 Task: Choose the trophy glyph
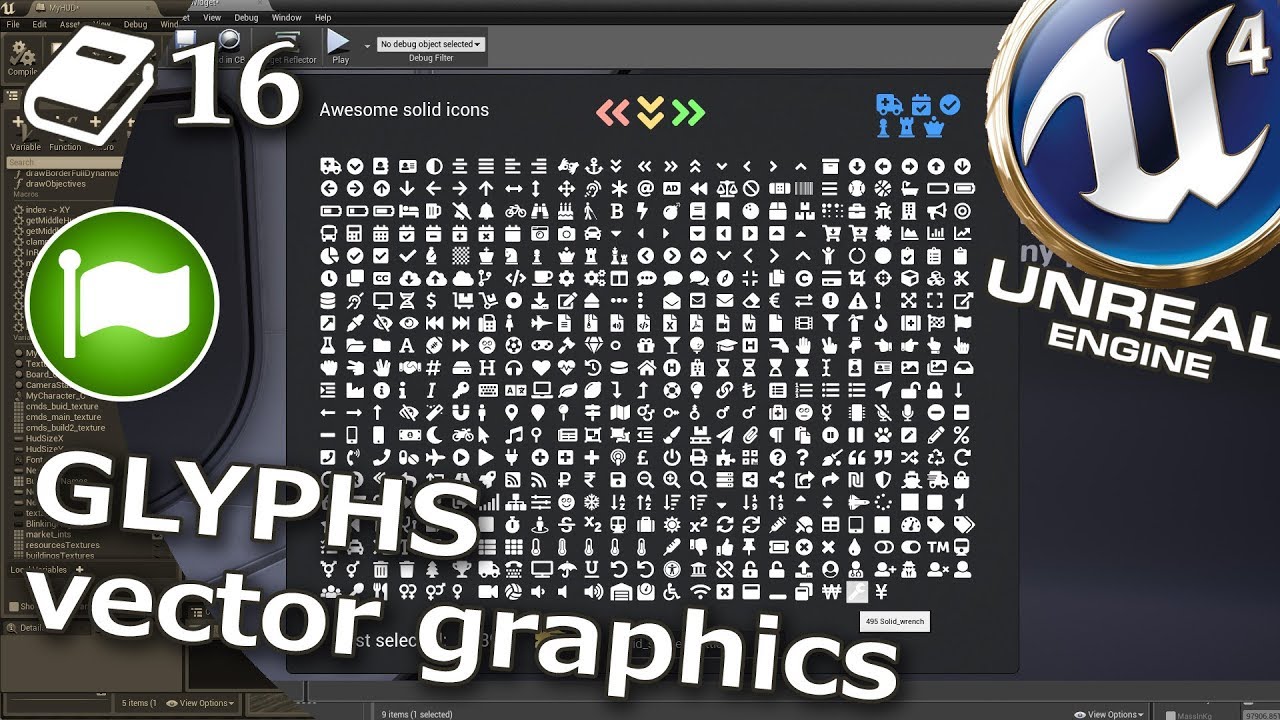462,570
